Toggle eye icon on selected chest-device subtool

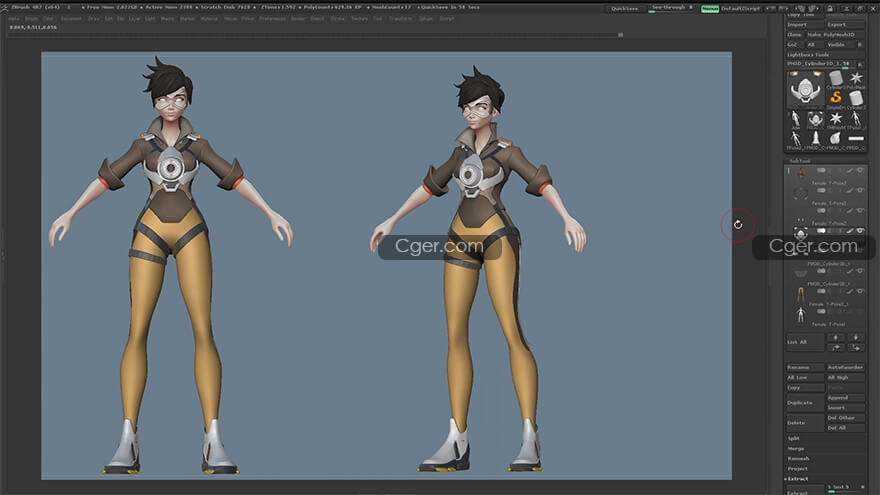[x=860, y=231]
